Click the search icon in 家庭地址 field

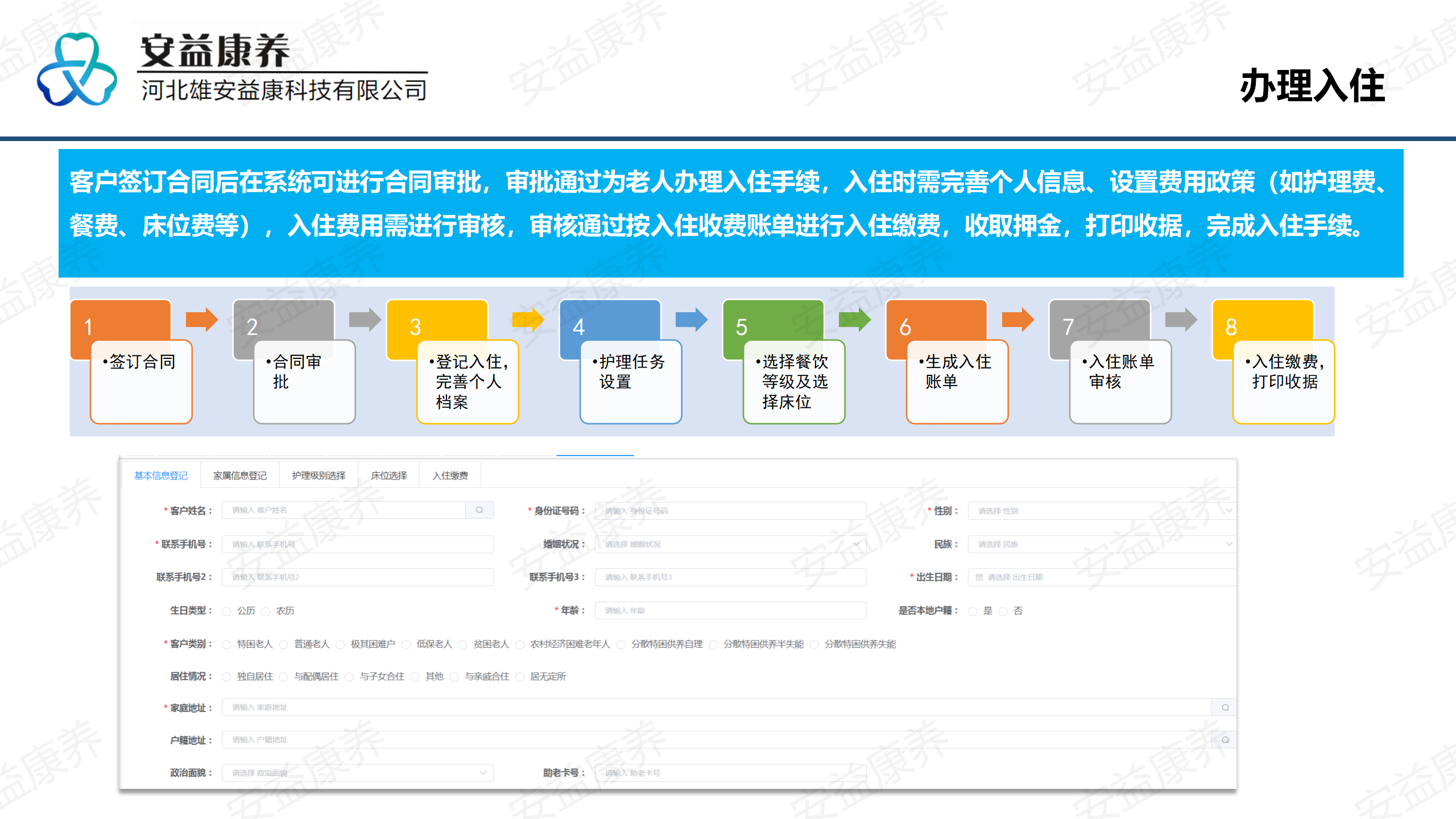click(x=1225, y=708)
